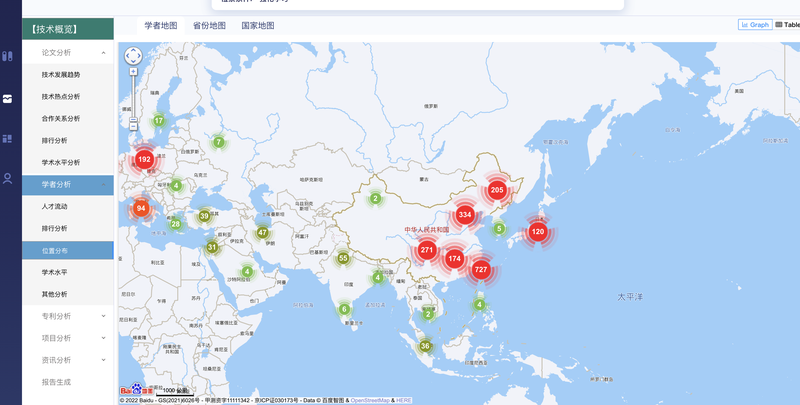Click the green 7 cluster marker
The image size is (800, 405).
click(218, 142)
